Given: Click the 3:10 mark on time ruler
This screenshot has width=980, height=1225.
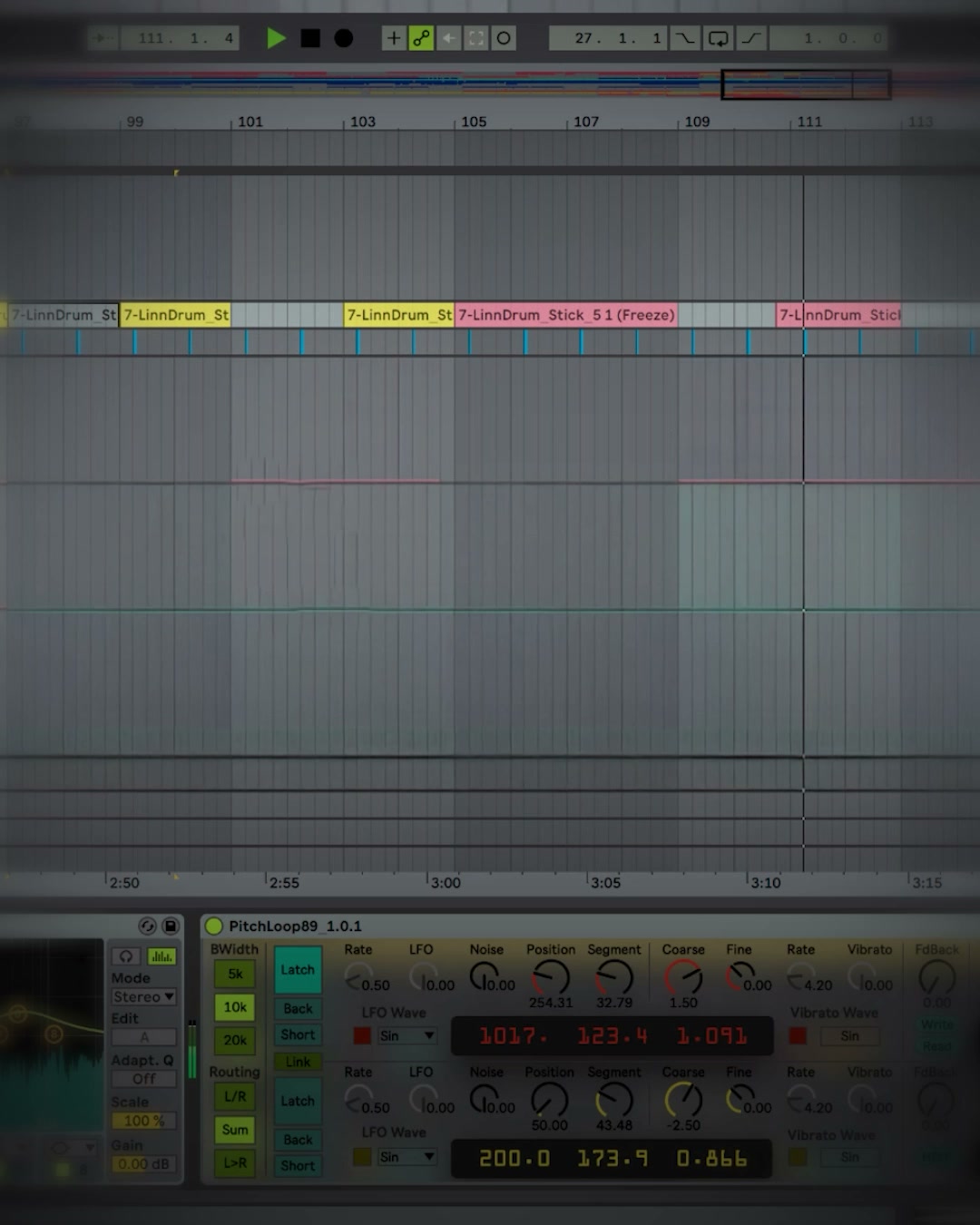Looking at the screenshot, I should point(766,883).
